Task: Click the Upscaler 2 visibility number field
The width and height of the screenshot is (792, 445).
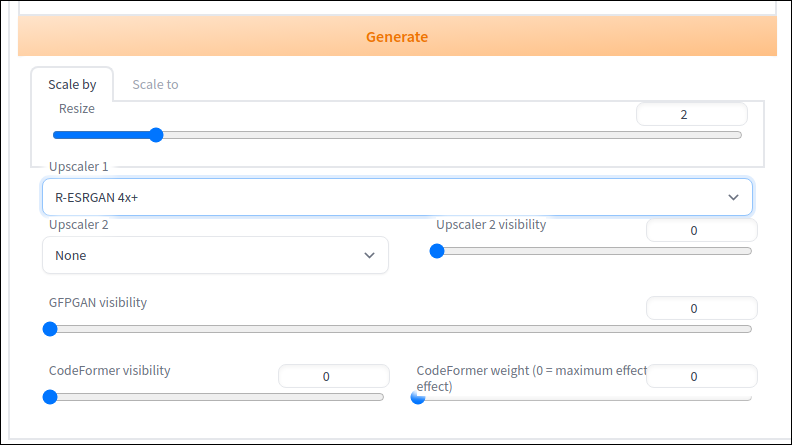Action: click(x=702, y=230)
